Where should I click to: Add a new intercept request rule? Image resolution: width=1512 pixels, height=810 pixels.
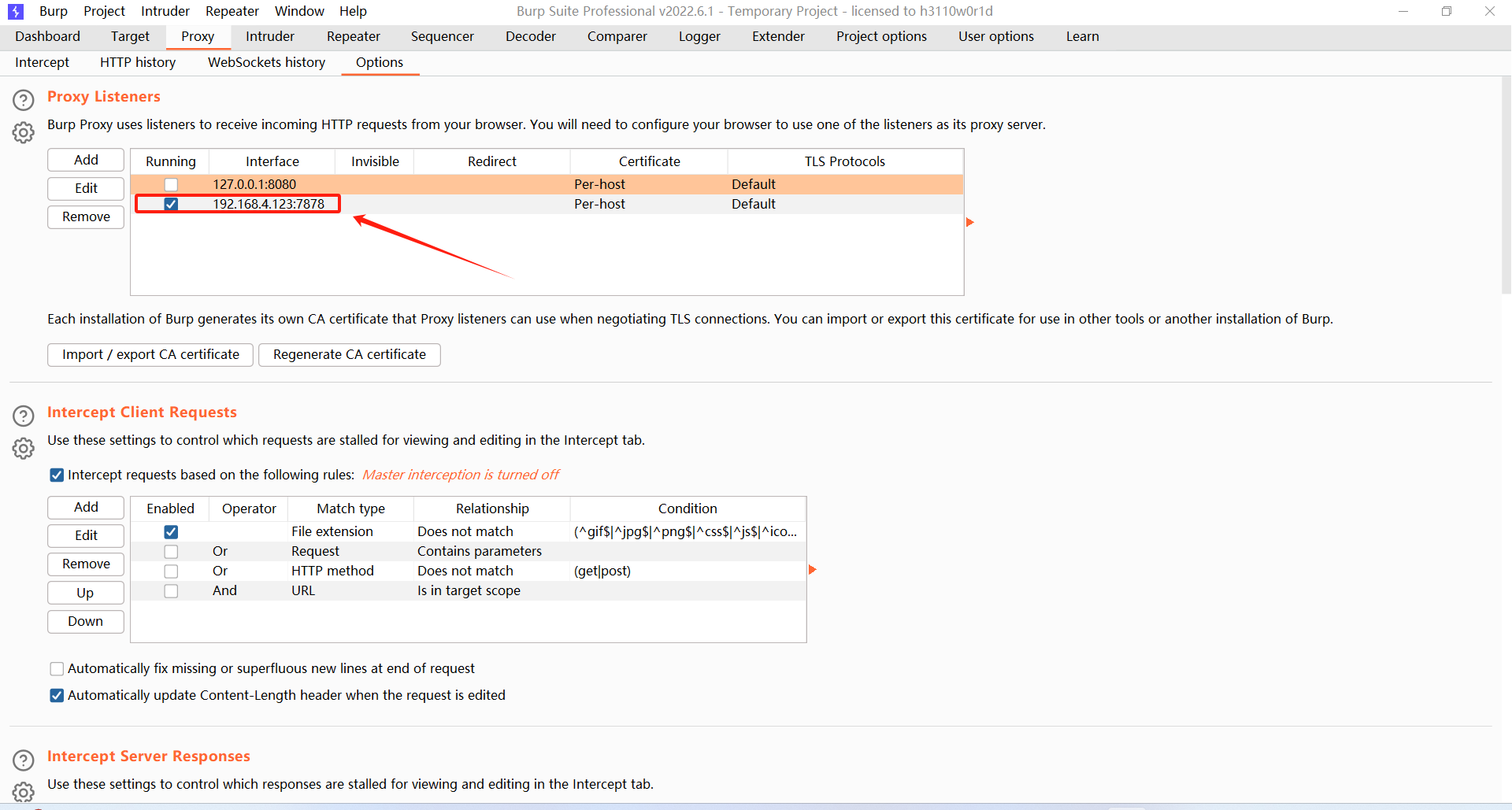point(86,507)
